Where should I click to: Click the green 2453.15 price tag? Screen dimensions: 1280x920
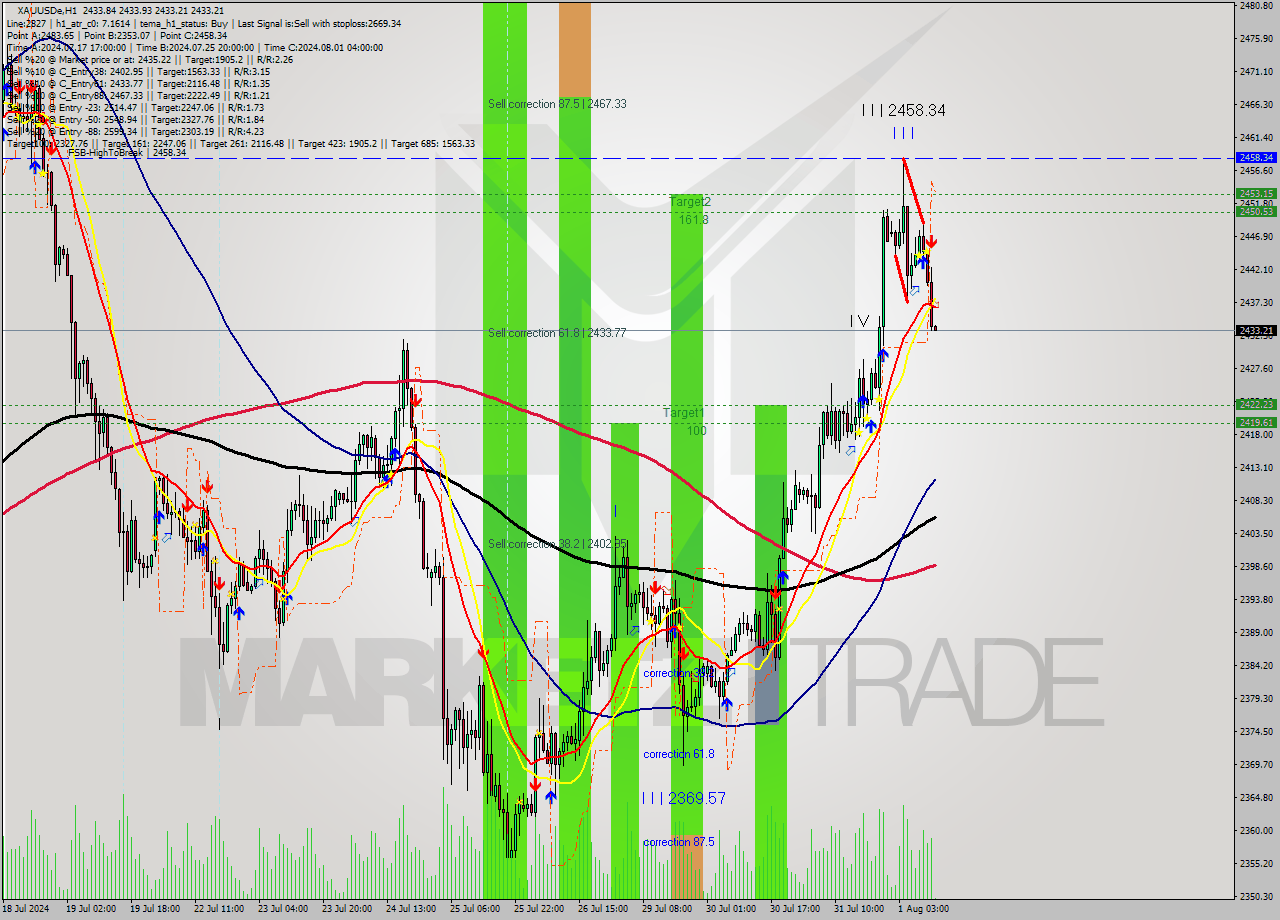point(1256,194)
